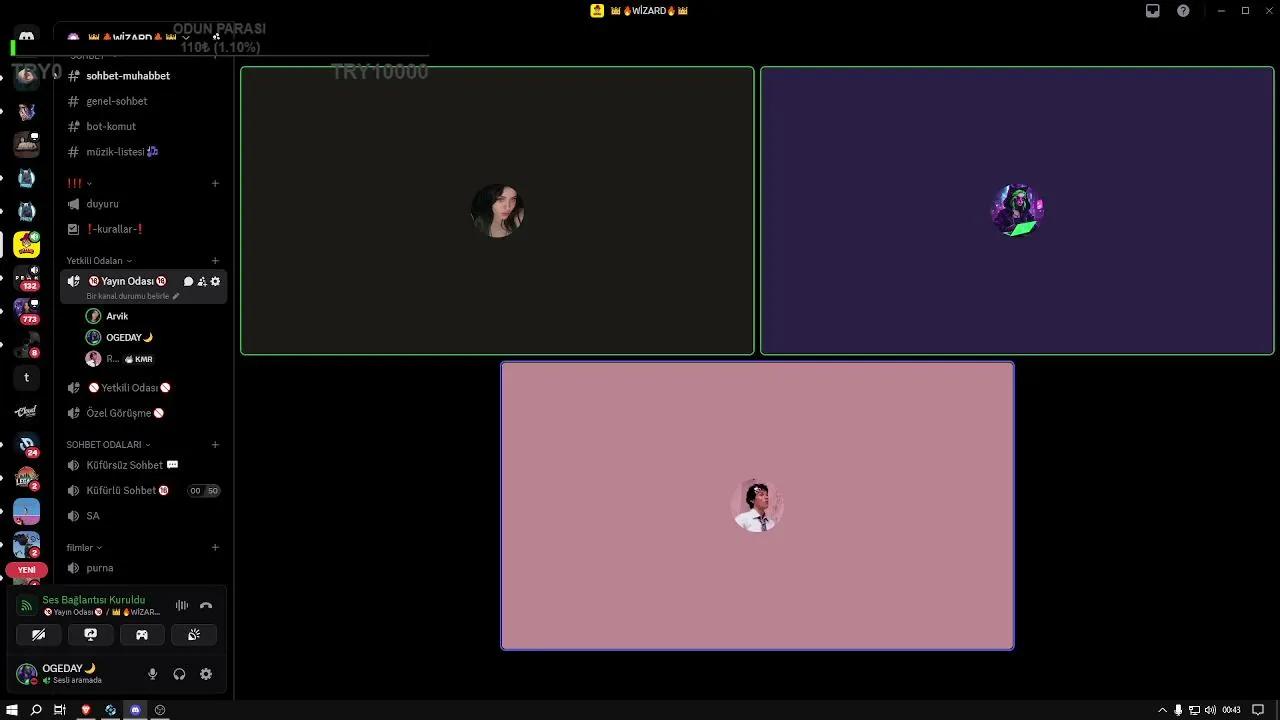The height and width of the screenshot is (720, 1280).
Task: Open Windows notification center
Action: click(x=1258, y=710)
